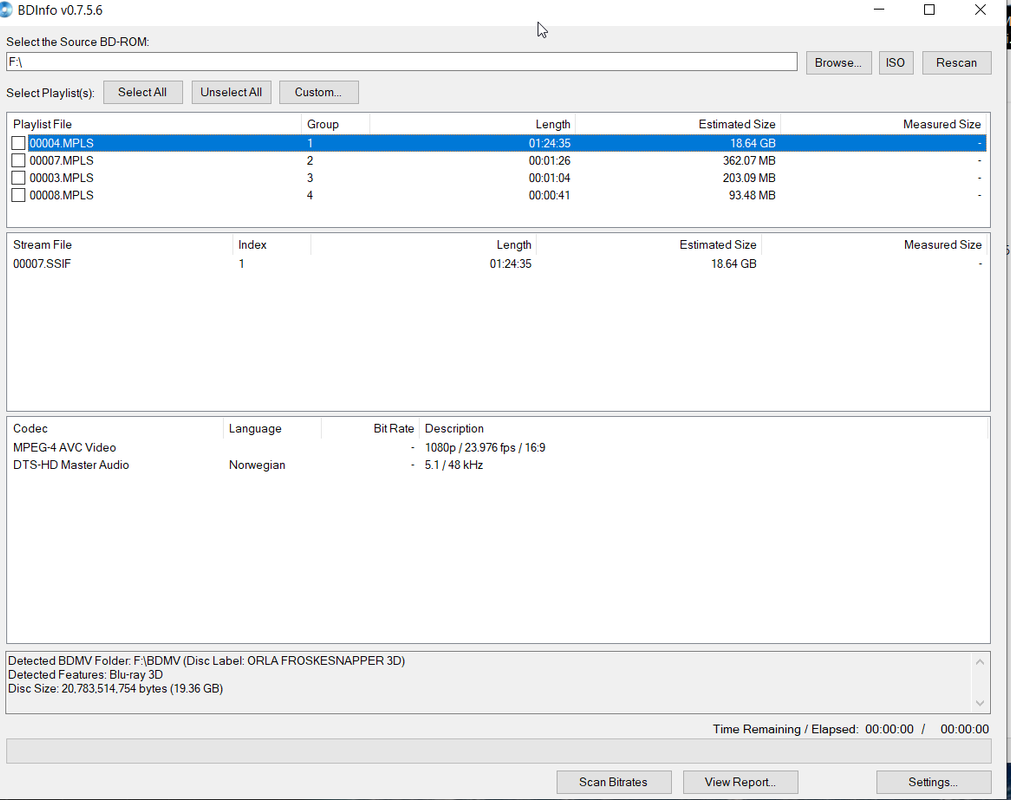
Task: Click the Stream File column header
Action: 120,245
